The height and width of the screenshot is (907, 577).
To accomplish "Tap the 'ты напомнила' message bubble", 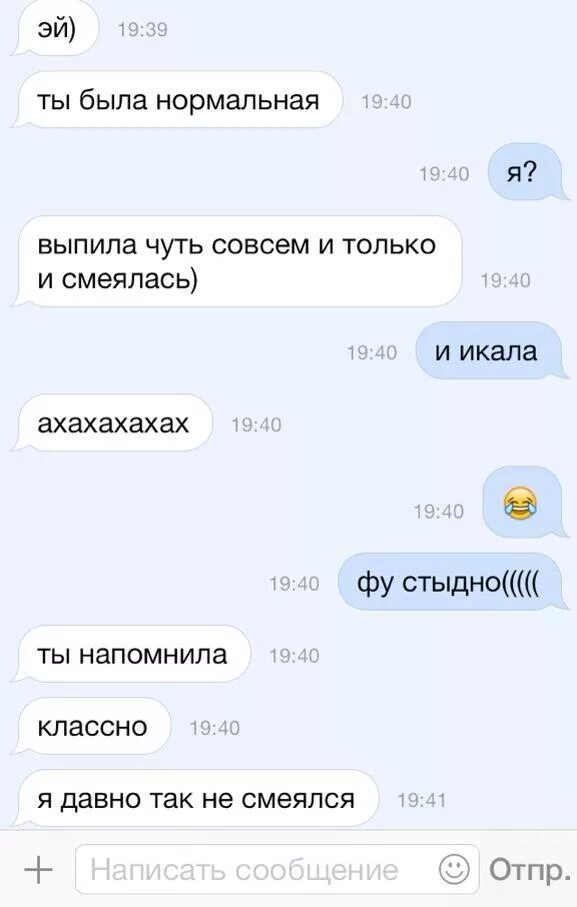I will (x=131, y=654).
